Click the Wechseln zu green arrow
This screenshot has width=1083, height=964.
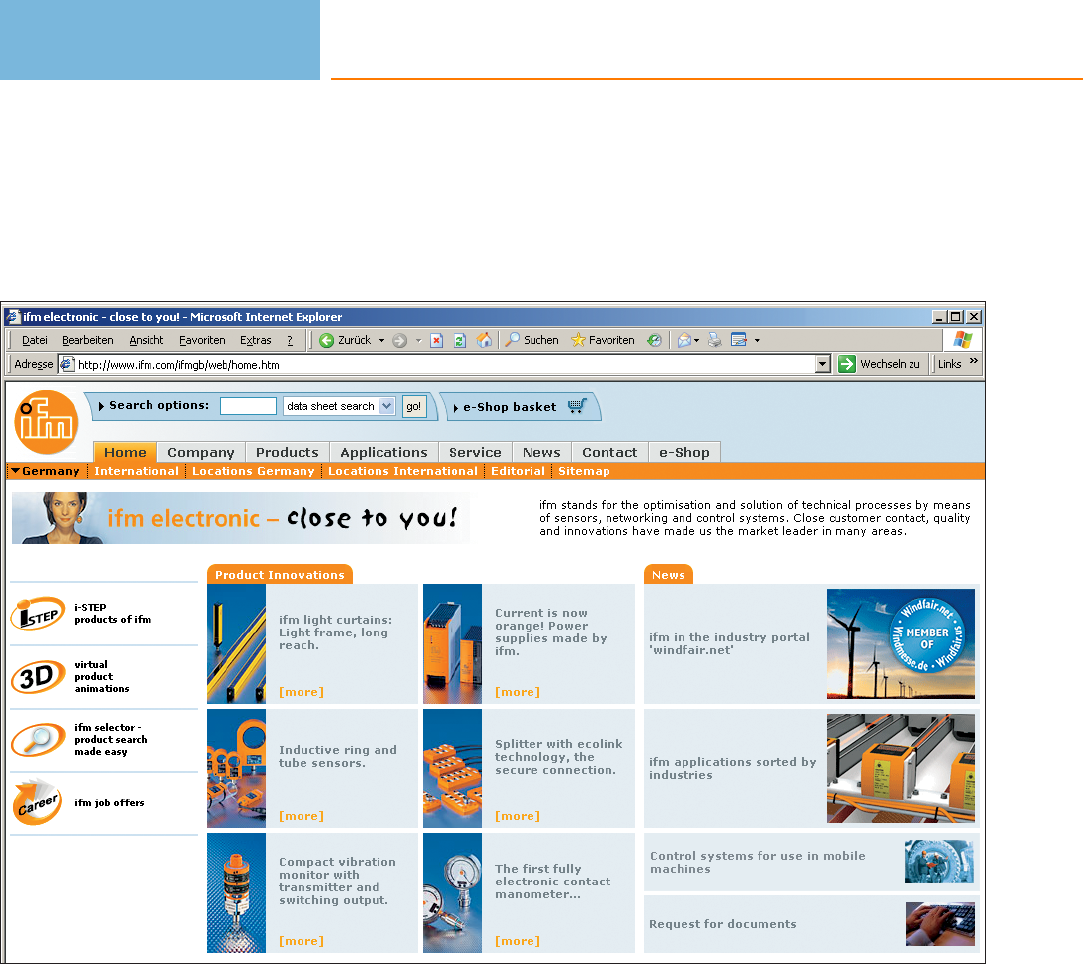pyautogui.click(x=847, y=364)
